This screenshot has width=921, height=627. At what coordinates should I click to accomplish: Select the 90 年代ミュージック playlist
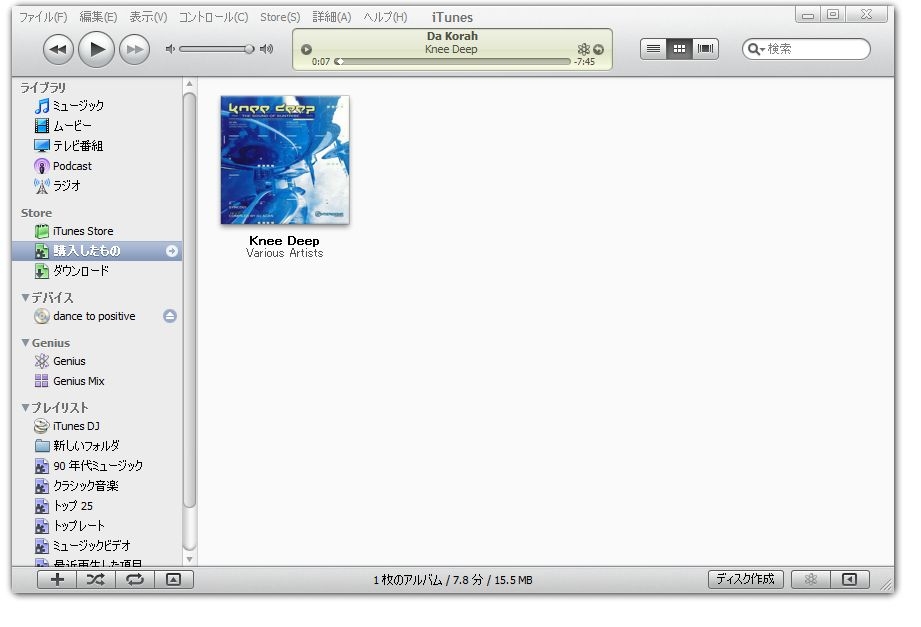click(97, 466)
